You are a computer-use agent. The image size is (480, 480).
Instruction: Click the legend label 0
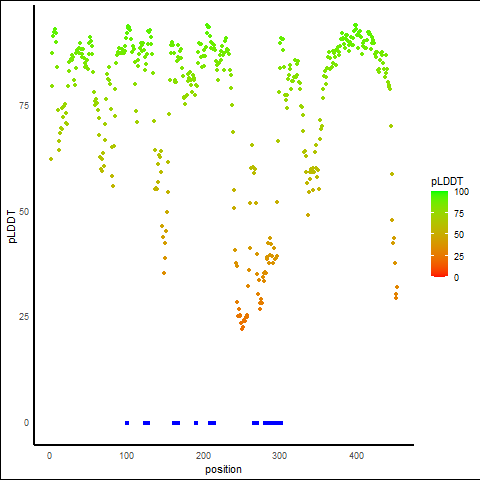coord(456,277)
